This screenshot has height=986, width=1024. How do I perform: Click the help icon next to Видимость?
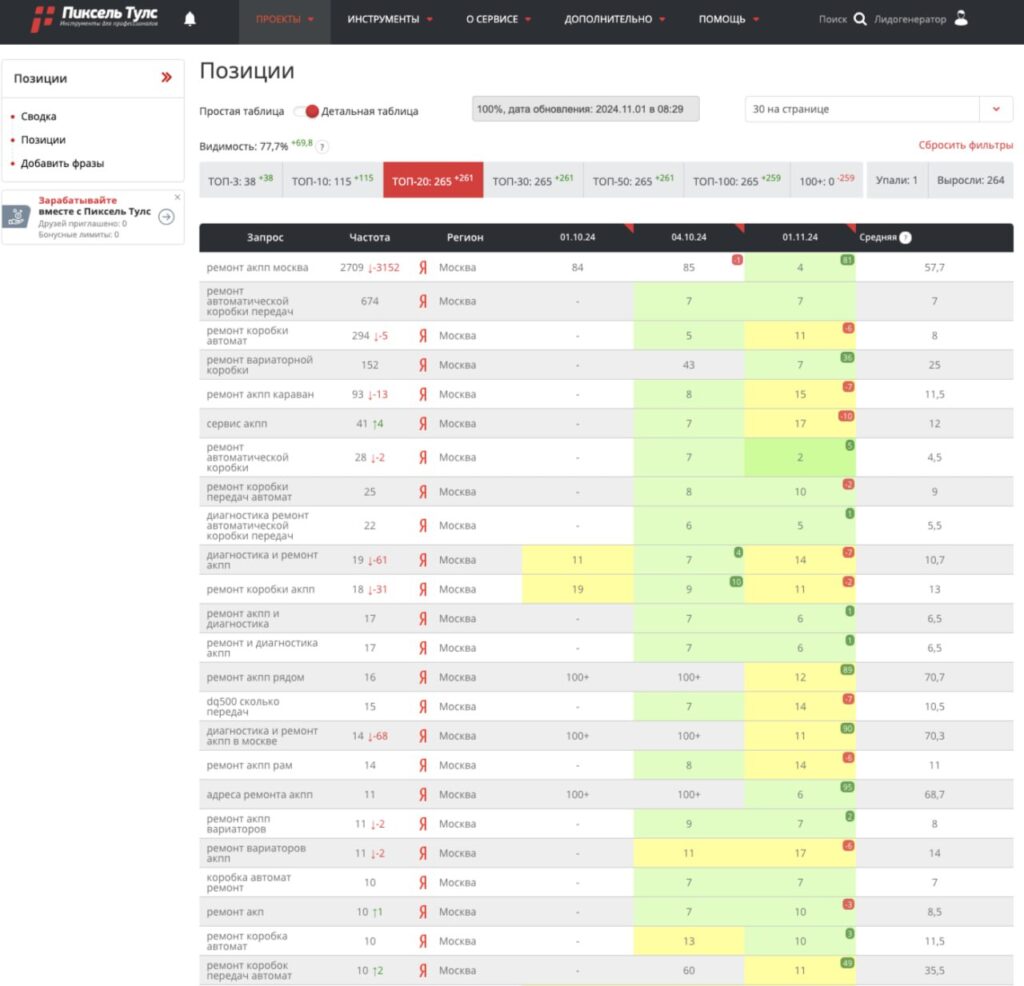point(322,147)
